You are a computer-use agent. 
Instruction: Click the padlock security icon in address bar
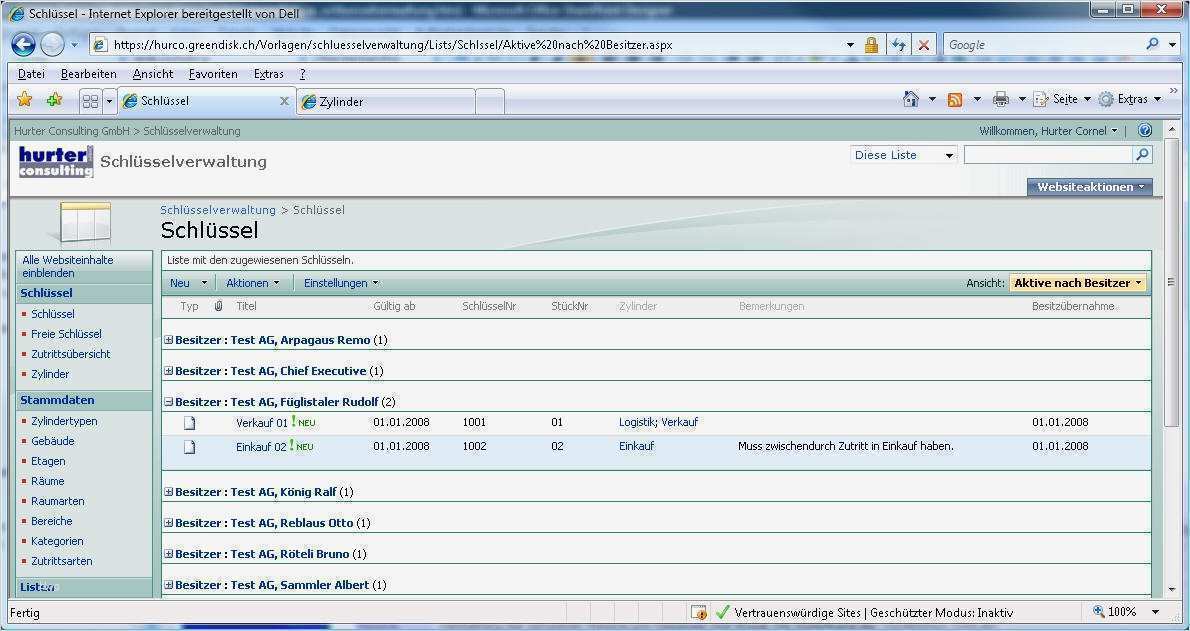click(871, 45)
